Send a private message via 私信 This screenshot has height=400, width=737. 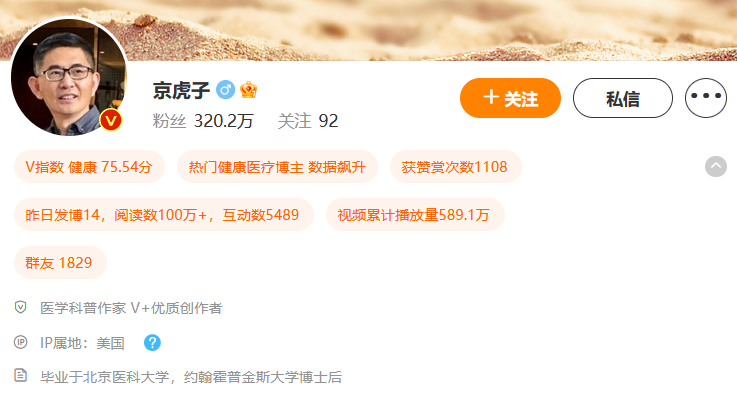(x=622, y=98)
